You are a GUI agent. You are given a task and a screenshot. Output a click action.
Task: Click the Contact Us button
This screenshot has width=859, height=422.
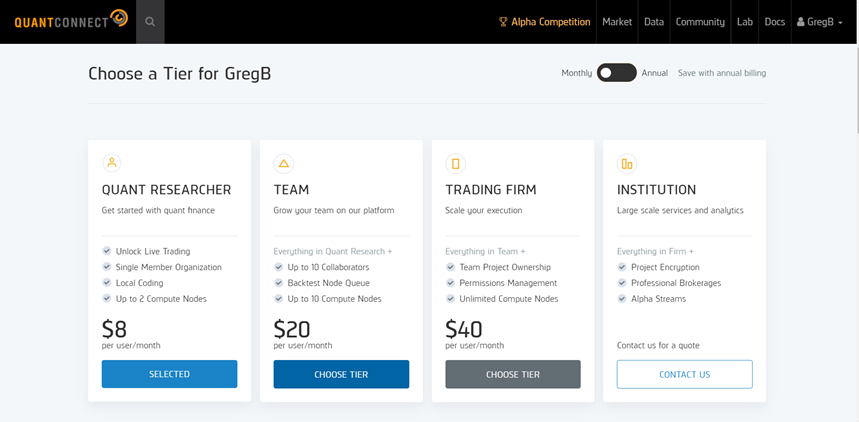click(x=685, y=374)
